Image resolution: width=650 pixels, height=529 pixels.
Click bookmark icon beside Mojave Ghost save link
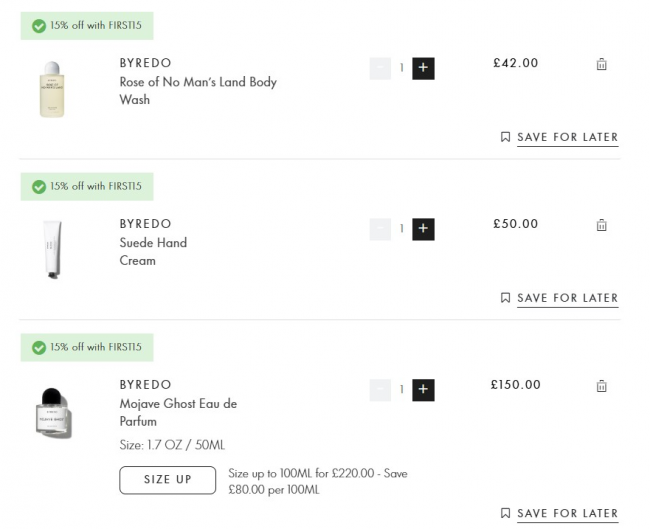pos(506,513)
